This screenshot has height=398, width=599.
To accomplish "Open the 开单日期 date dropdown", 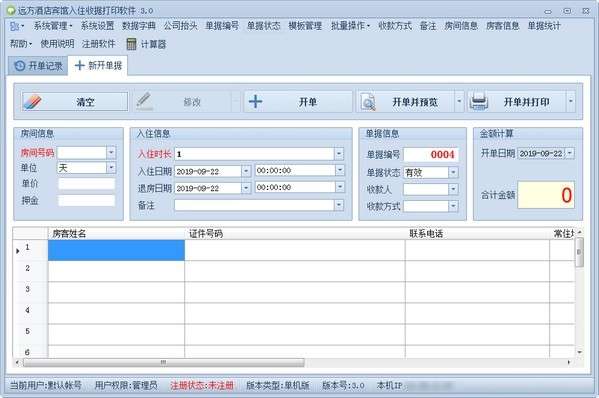I will coord(570,153).
